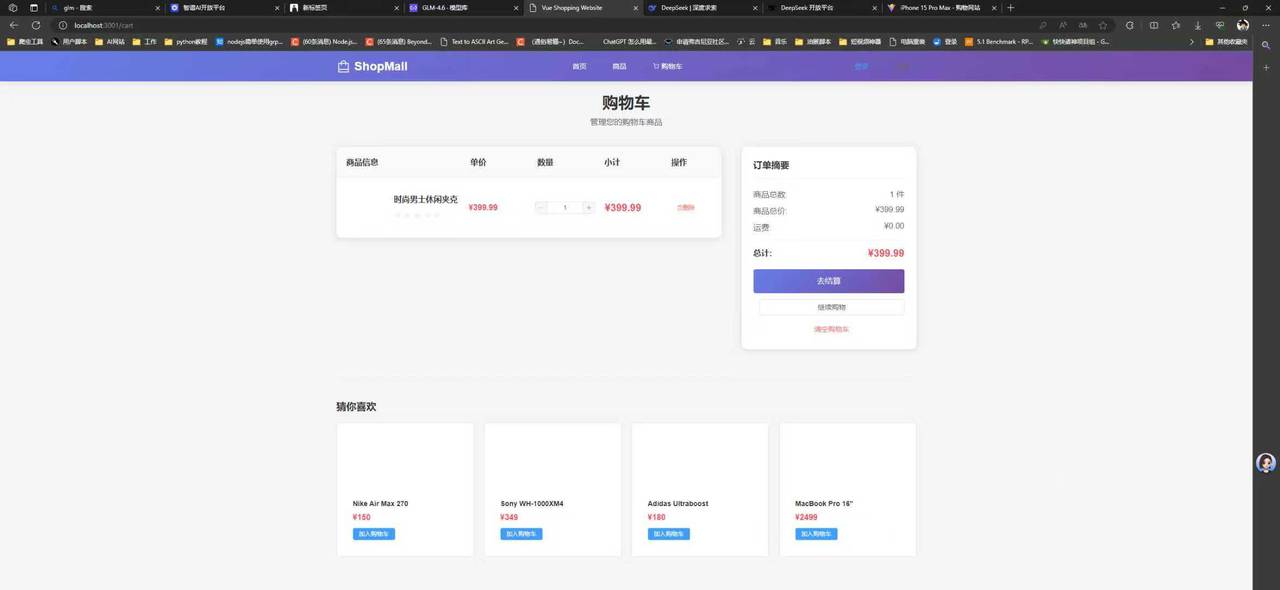The image size is (1280, 590).
Task: Click the chevron to show more bookmarks
Action: point(1192,42)
